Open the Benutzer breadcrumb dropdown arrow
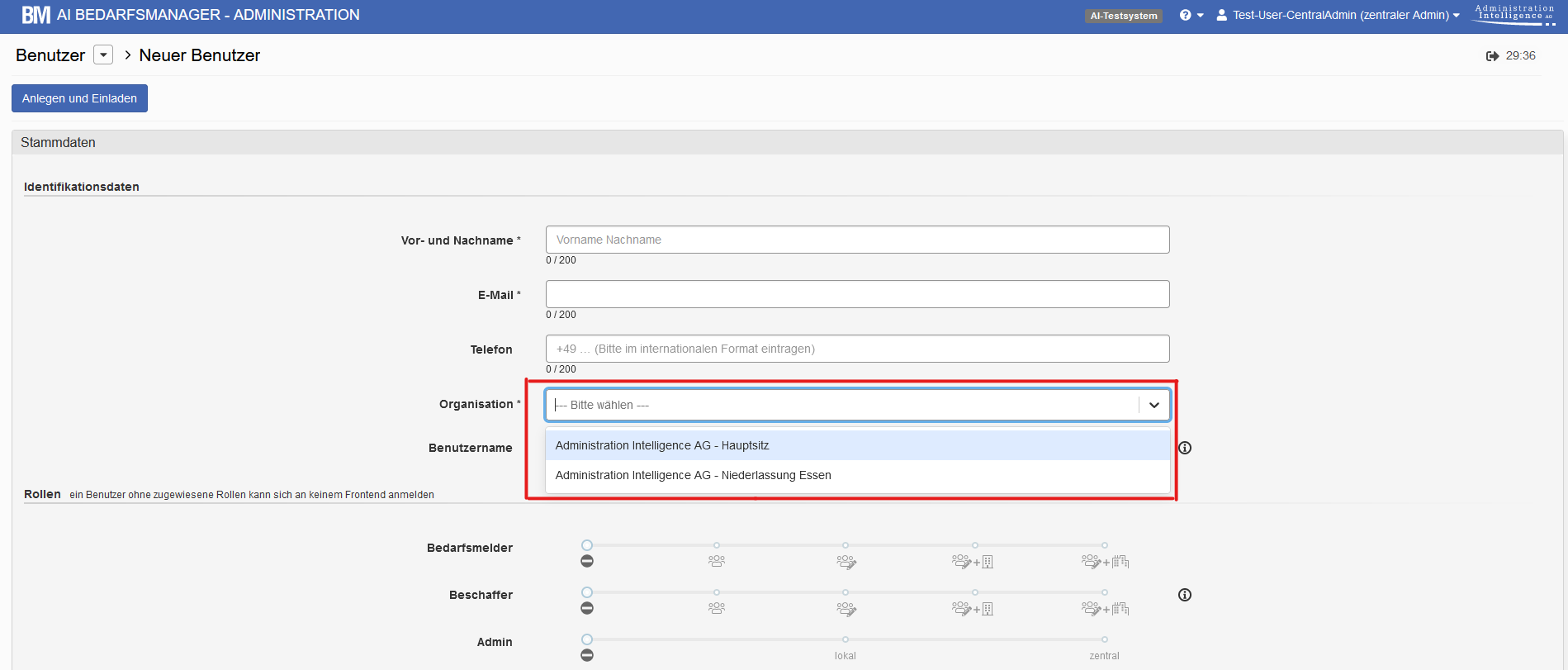 click(x=103, y=55)
